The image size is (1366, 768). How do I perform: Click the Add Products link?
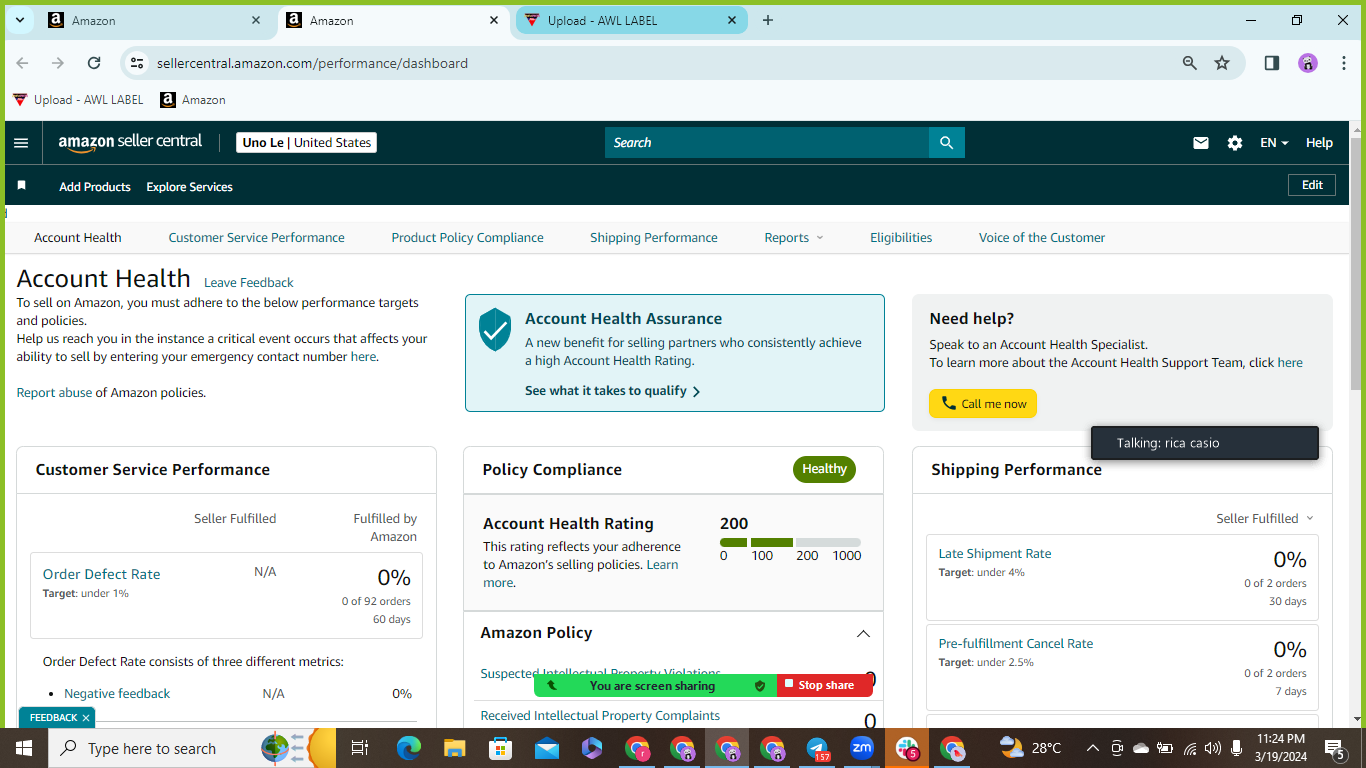pyautogui.click(x=95, y=187)
